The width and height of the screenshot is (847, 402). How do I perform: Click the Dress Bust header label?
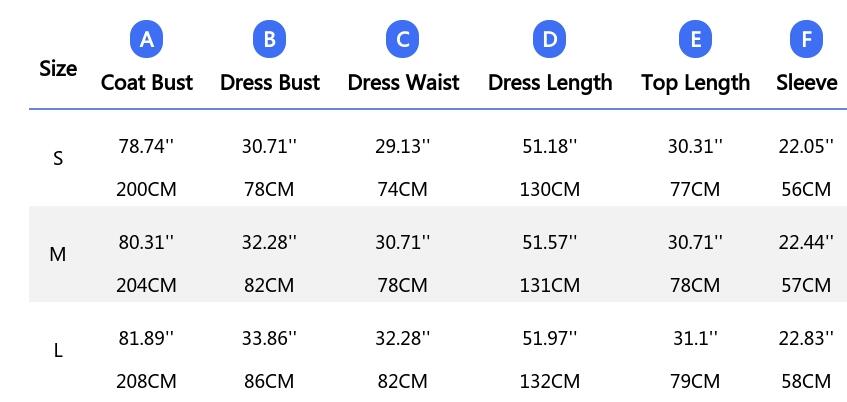270,83
